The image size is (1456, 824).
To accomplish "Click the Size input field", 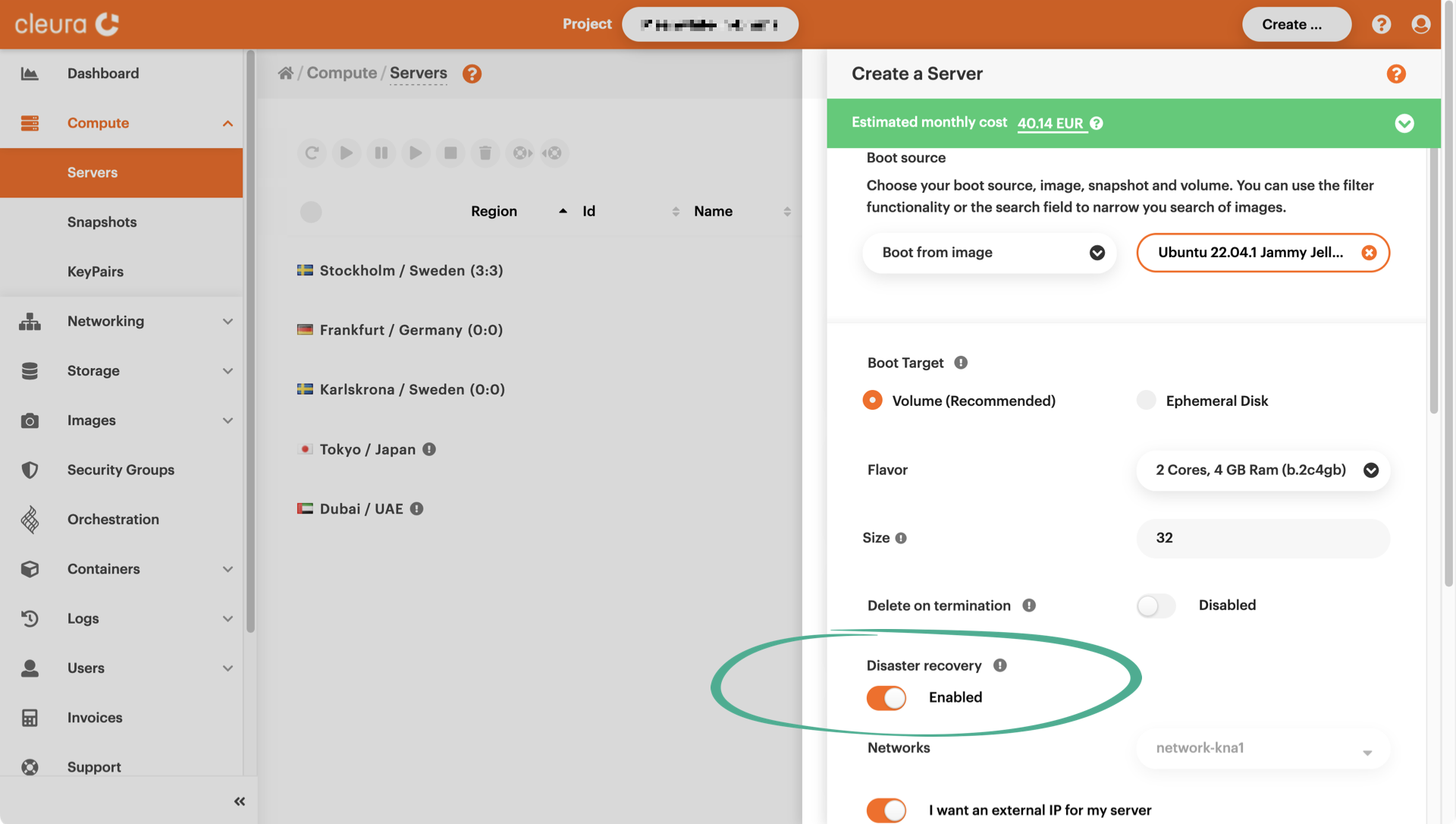I will [1263, 538].
